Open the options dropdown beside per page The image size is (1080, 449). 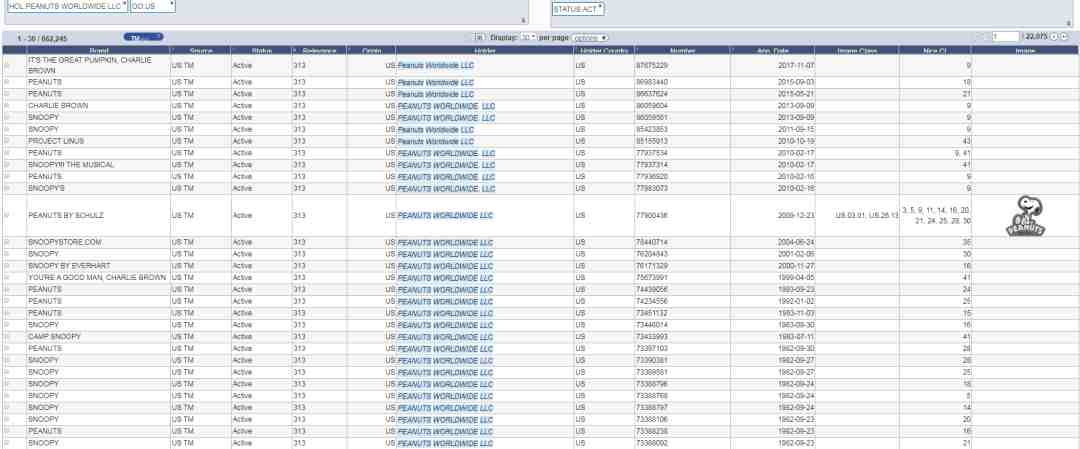pos(590,37)
